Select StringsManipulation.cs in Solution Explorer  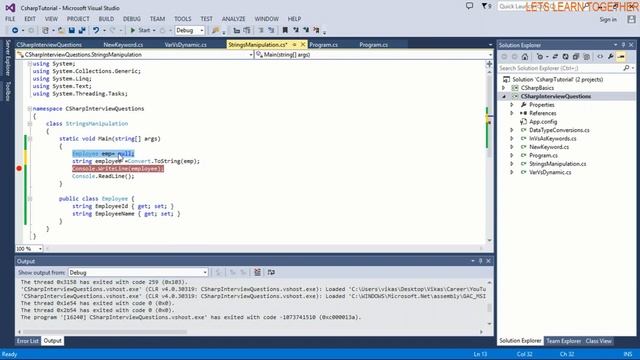click(557, 164)
